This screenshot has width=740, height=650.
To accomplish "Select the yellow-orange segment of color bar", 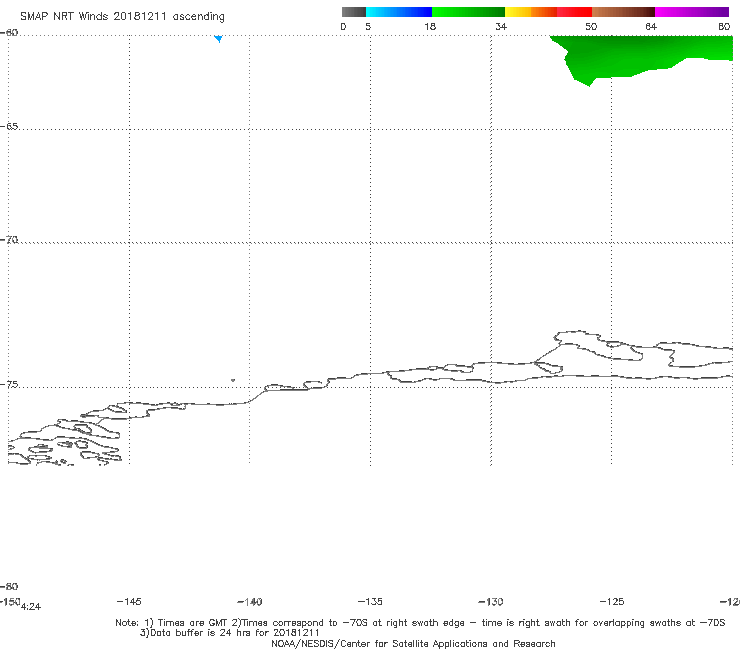I will pos(531,12).
